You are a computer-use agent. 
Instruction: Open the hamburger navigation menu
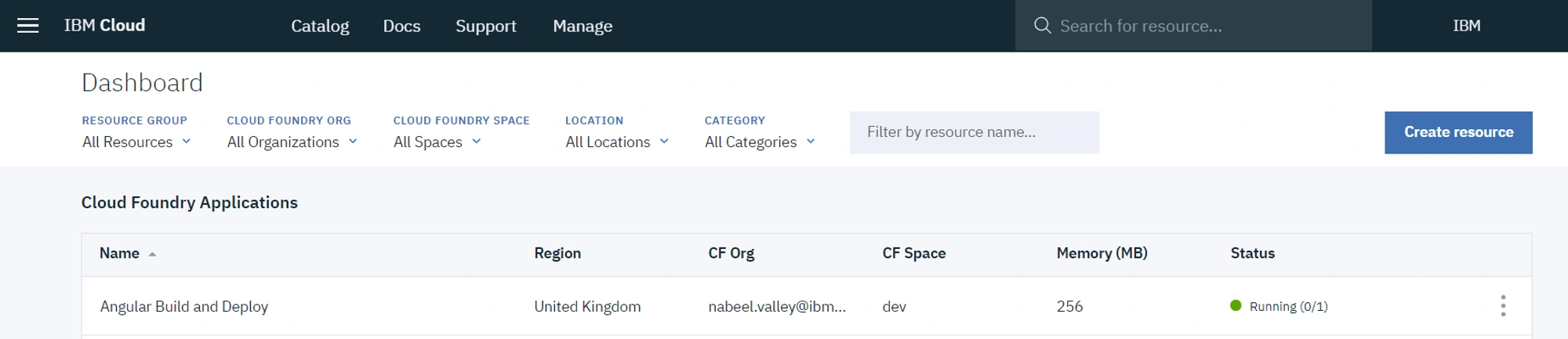28,26
